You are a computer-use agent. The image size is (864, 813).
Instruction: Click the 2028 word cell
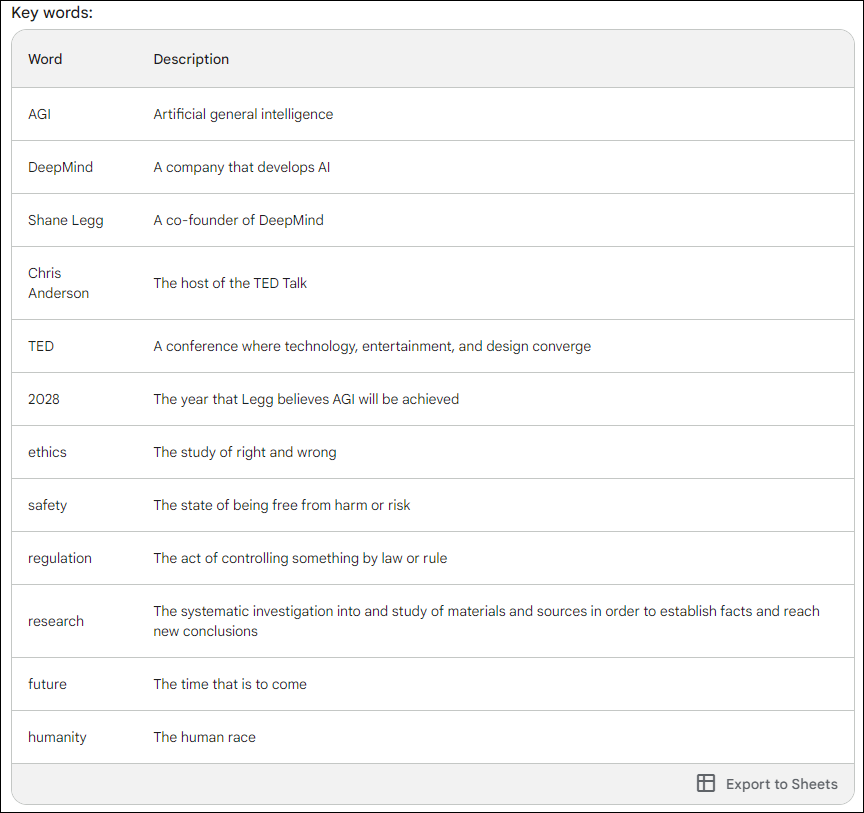pyautogui.click(x=44, y=399)
